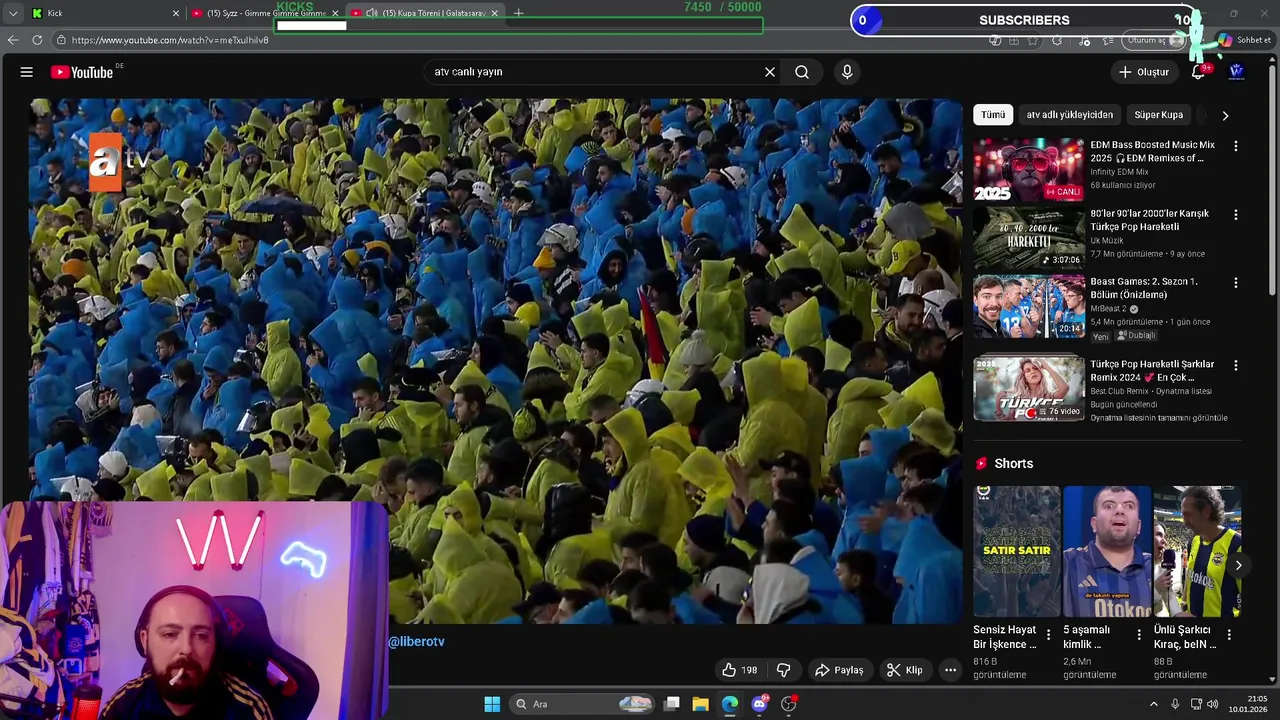
Task: Open options for Ünlü Şarkıcı Kıraç short
Action: tap(1228, 635)
